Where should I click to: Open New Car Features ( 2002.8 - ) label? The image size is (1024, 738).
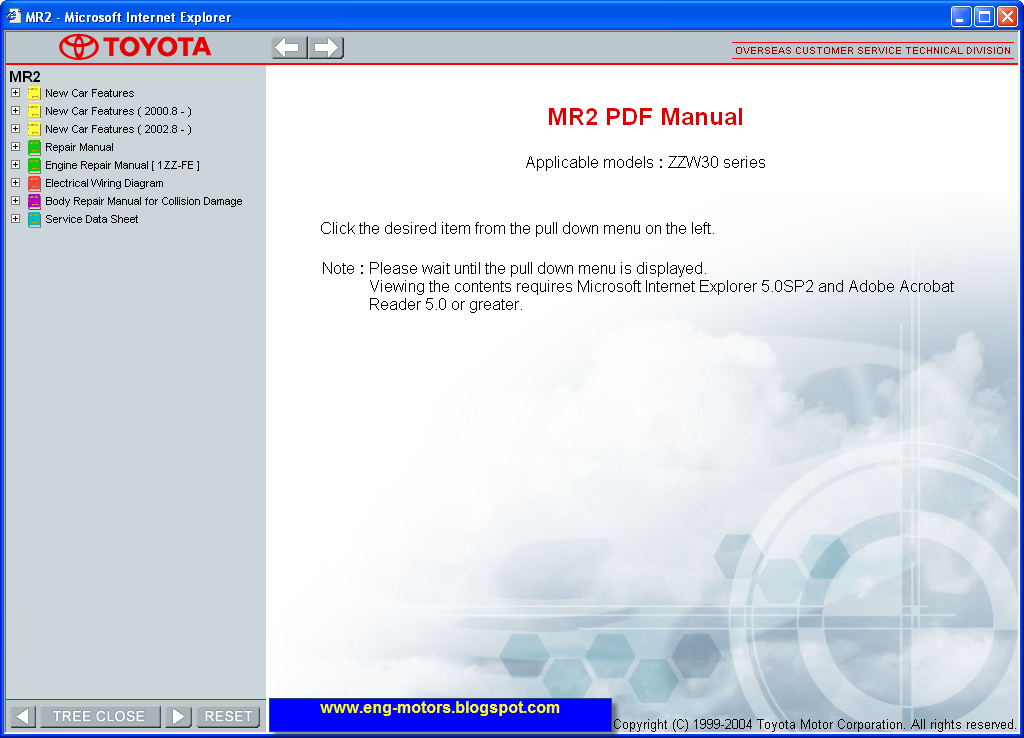click(x=118, y=129)
